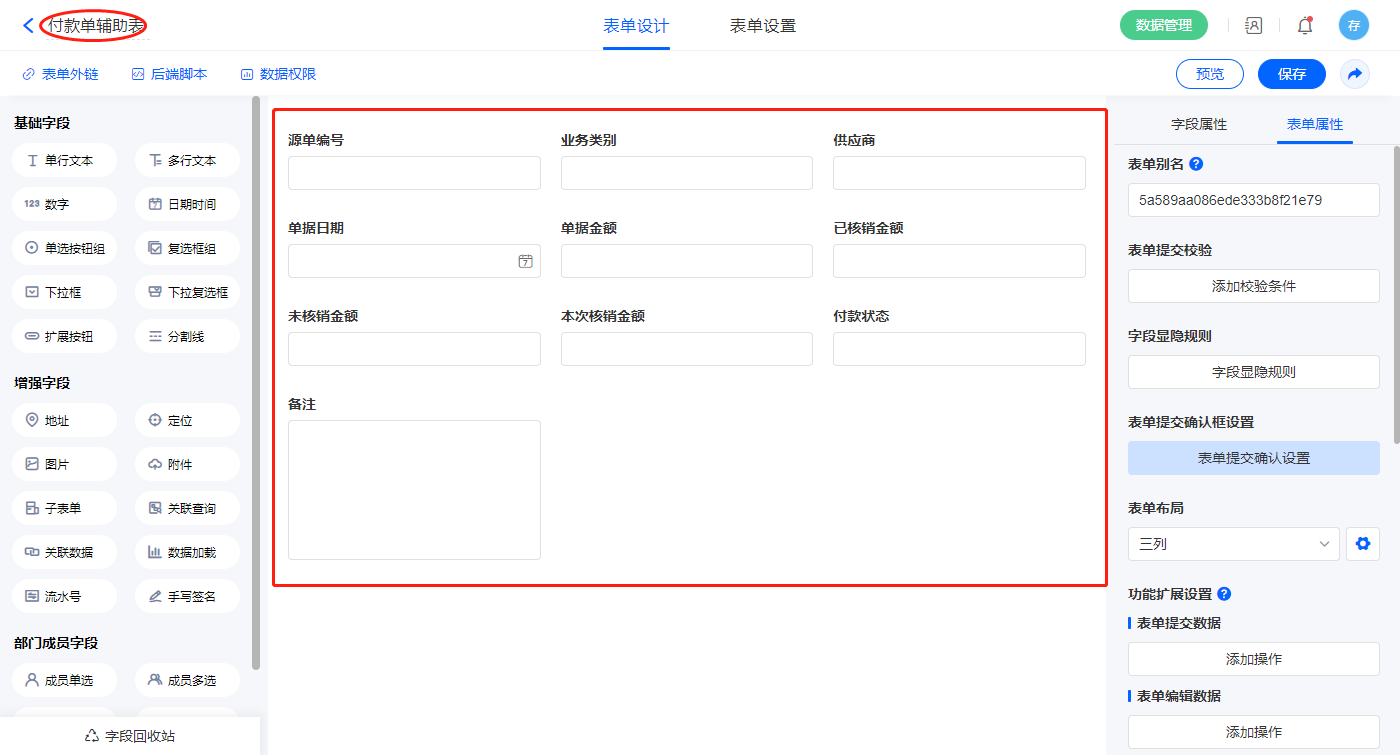This screenshot has height=755, width=1400.
Task: Add the 下拉框 field component
Action: click(65, 293)
